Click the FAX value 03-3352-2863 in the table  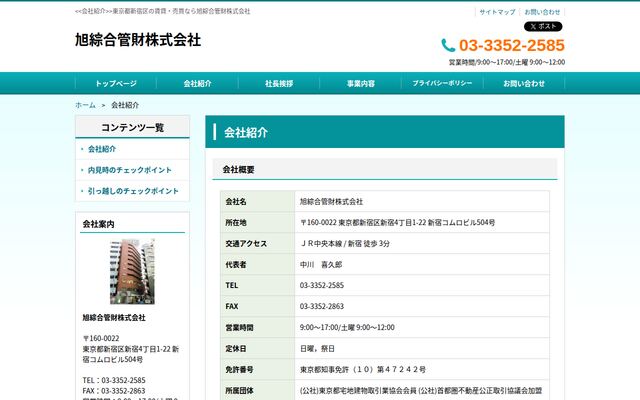322,306
